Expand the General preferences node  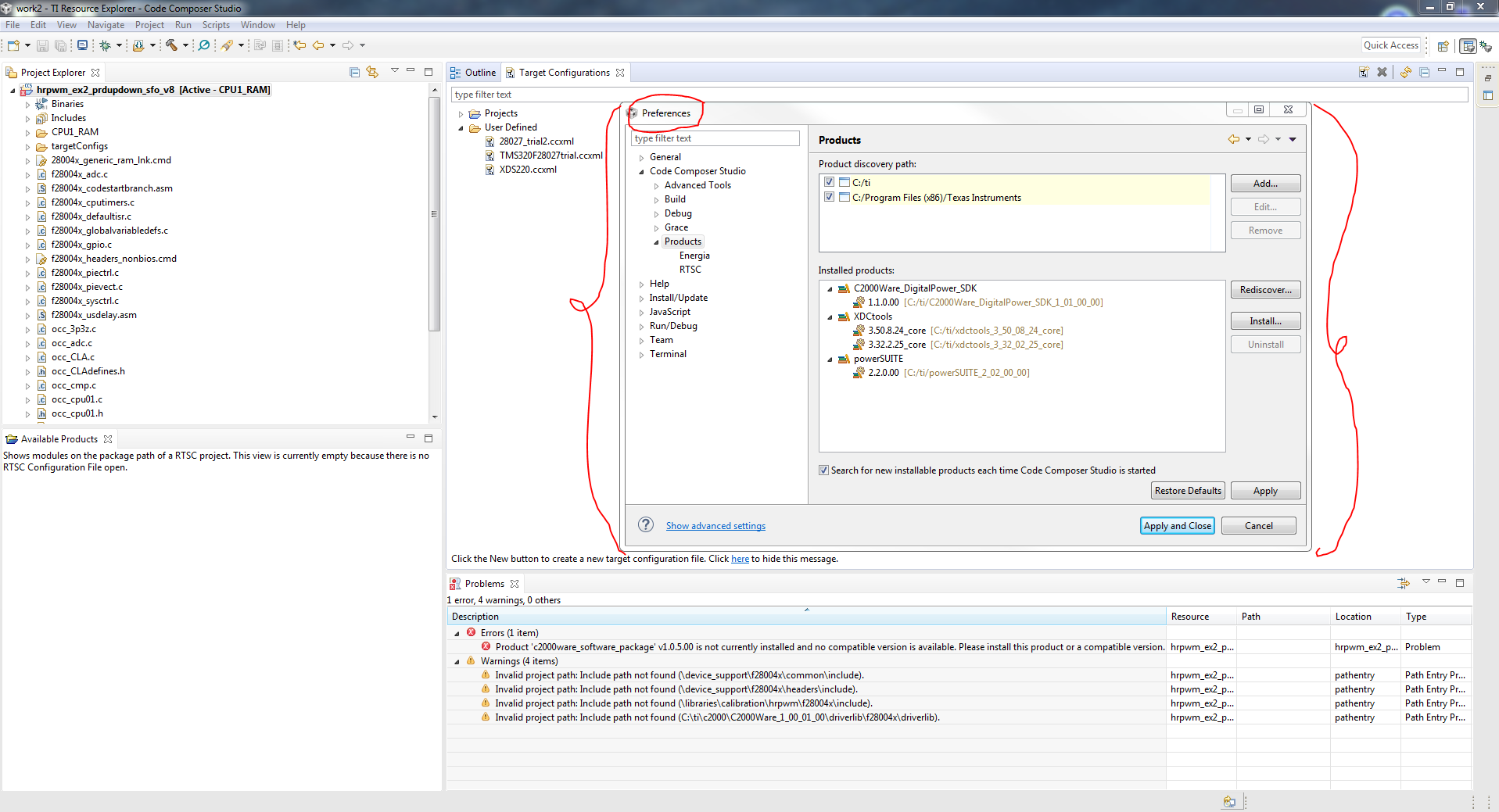[x=642, y=158]
